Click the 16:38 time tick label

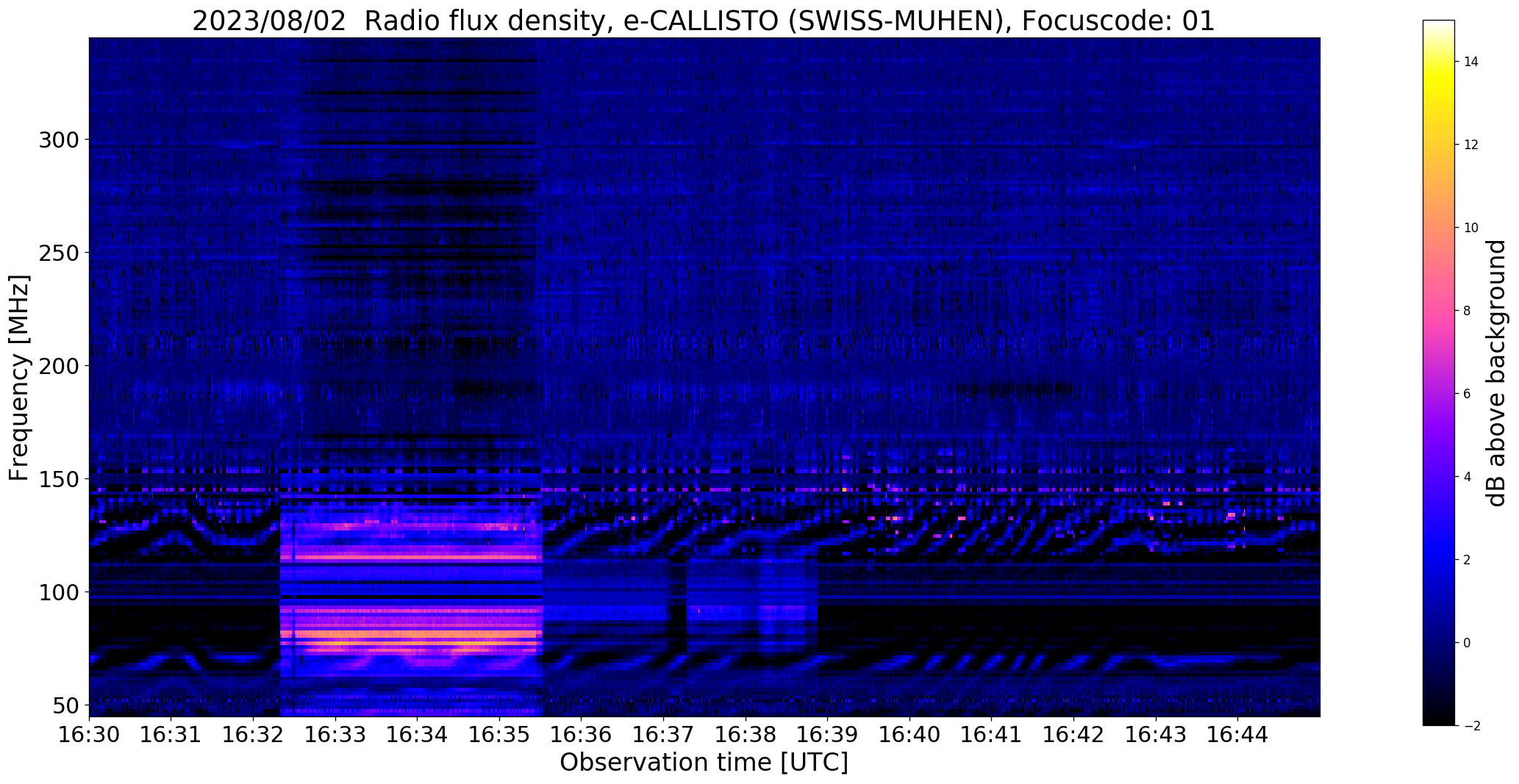pyautogui.click(x=746, y=734)
